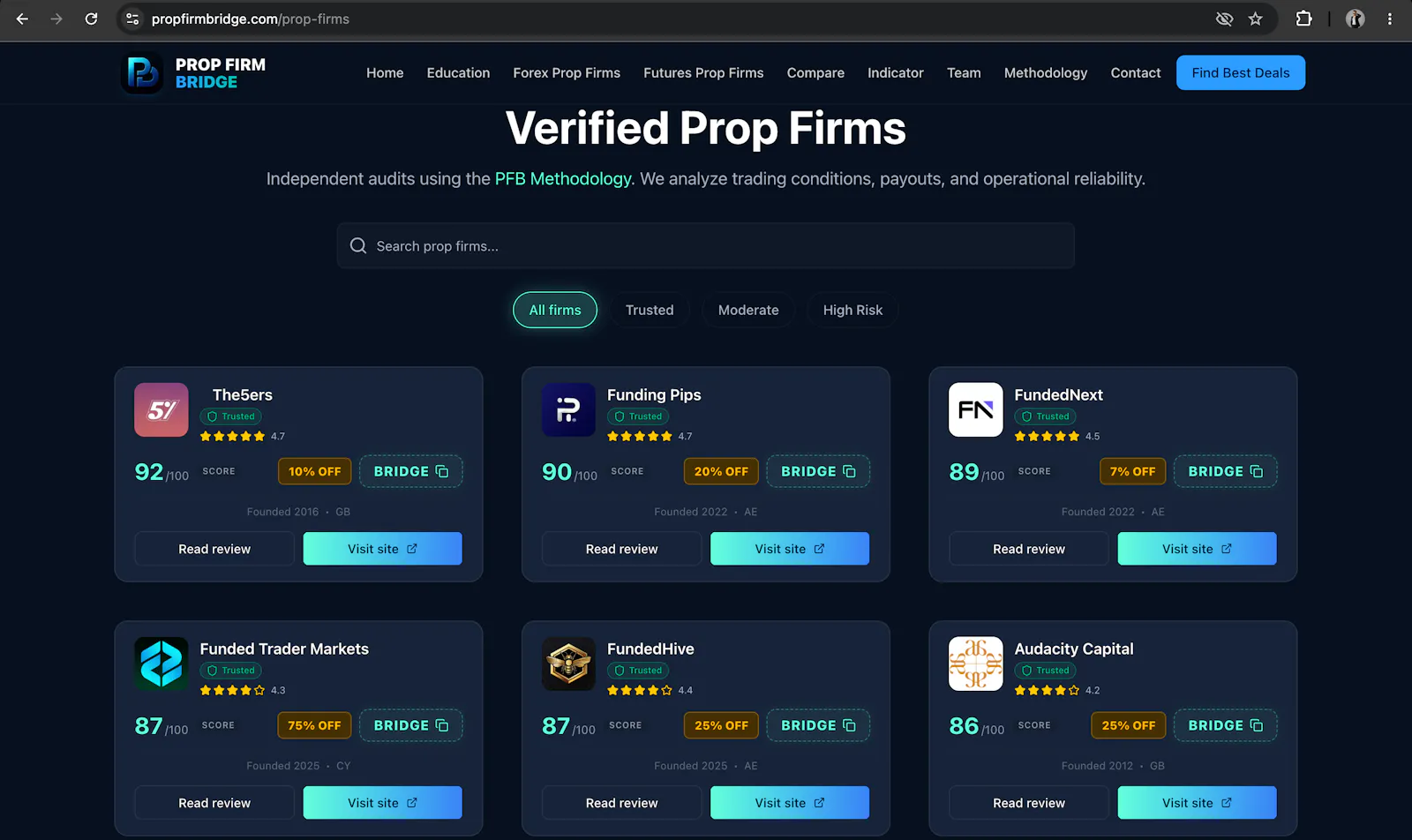
Task: Click the Funding Pips logo thumbnail
Action: [568, 409]
